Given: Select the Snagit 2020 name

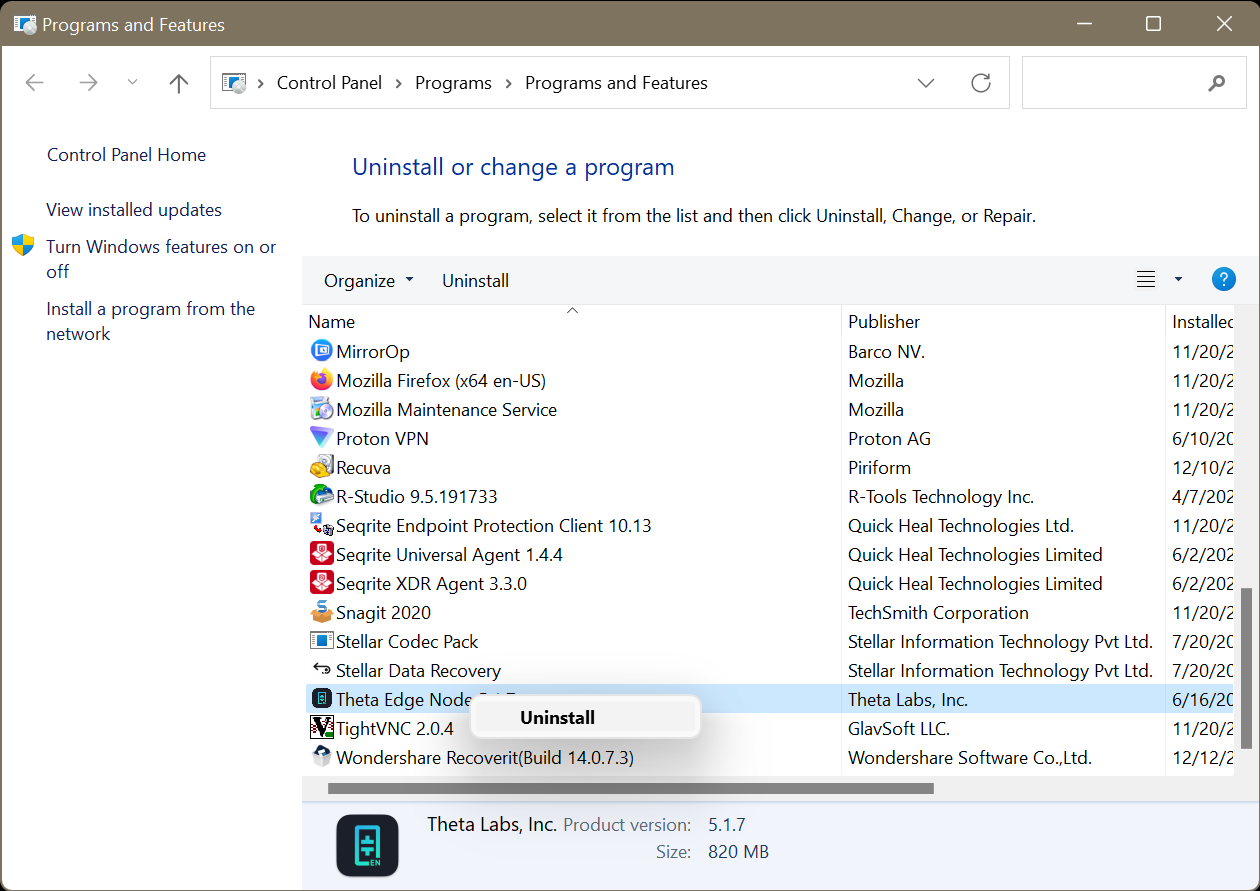Looking at the screenshot, I should (x=383, y=612).
